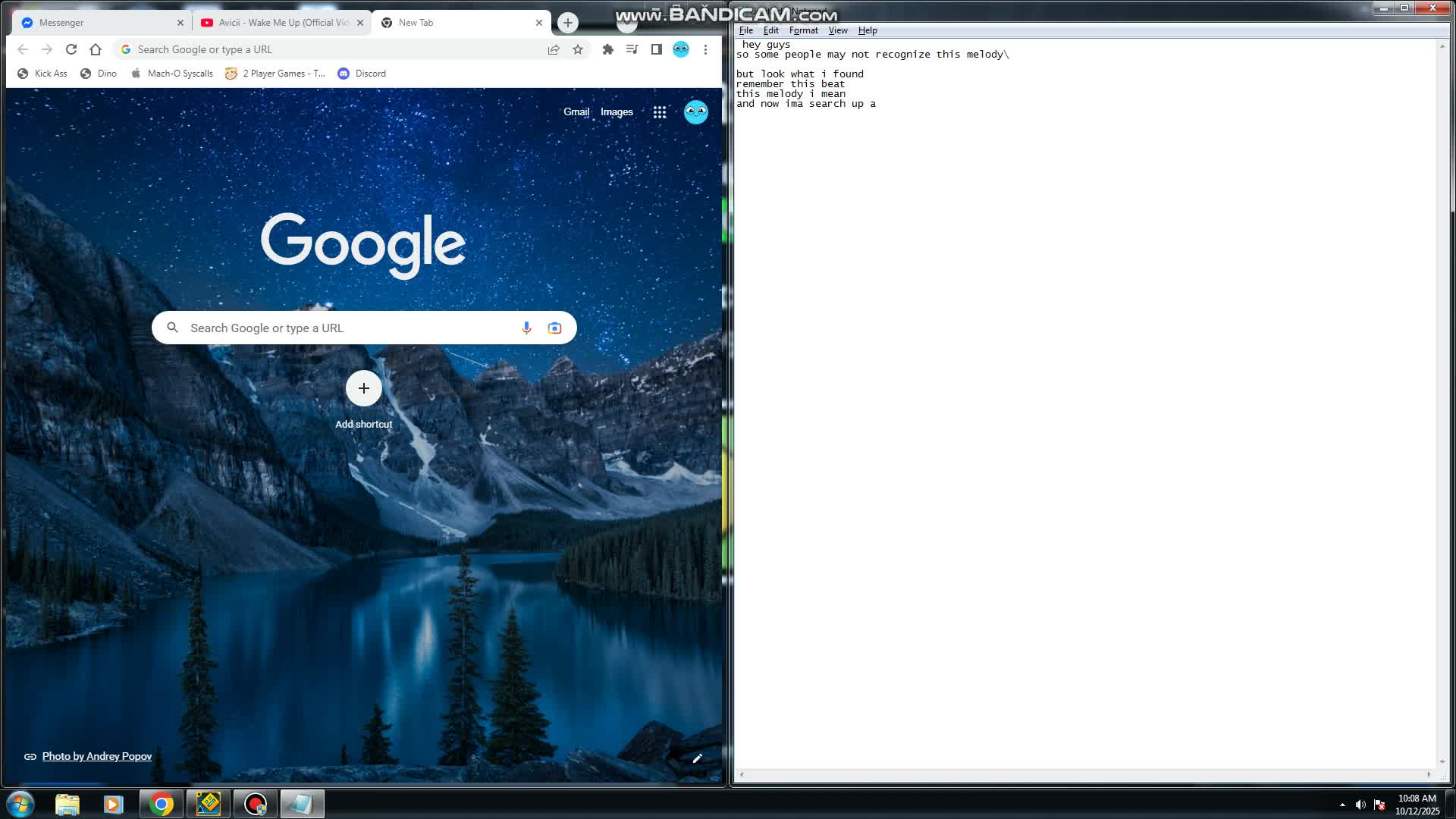Click the Chrome extensions puzzle icon
Screen dimensions: 1456x819
607,49
